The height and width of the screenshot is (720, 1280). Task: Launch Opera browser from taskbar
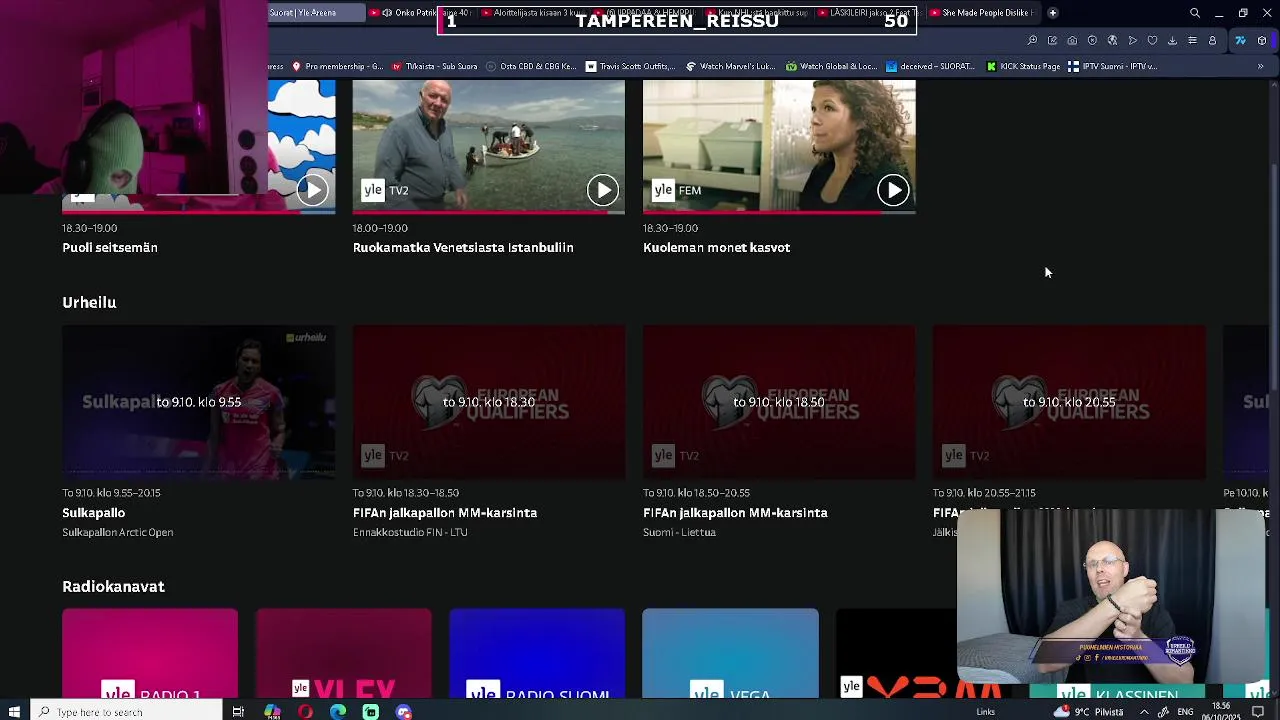(305, 712)
